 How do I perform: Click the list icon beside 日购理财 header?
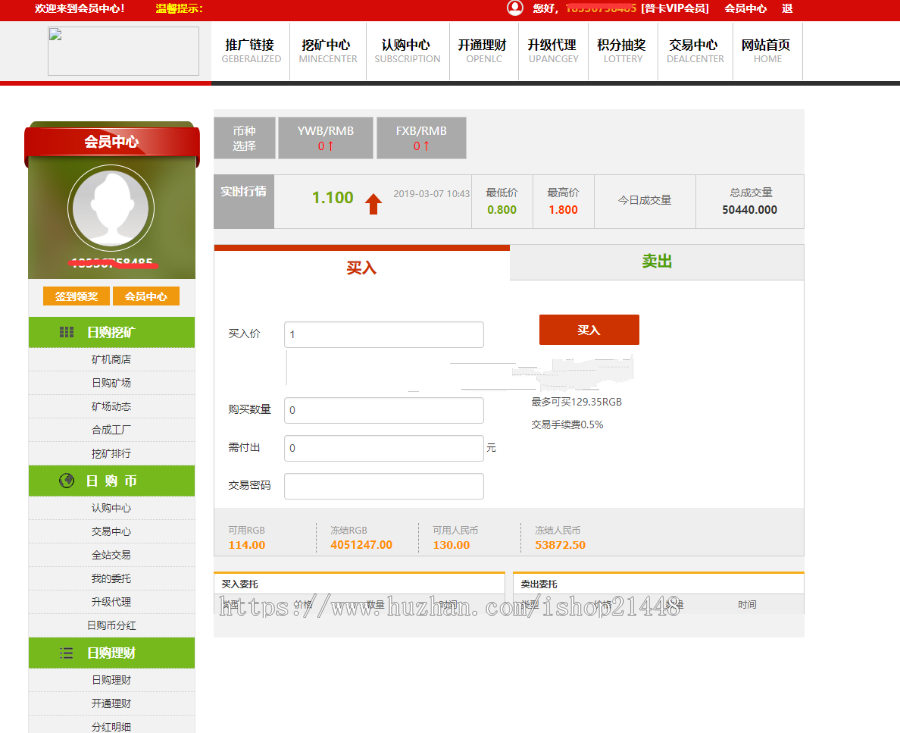[x=65, y=655]
